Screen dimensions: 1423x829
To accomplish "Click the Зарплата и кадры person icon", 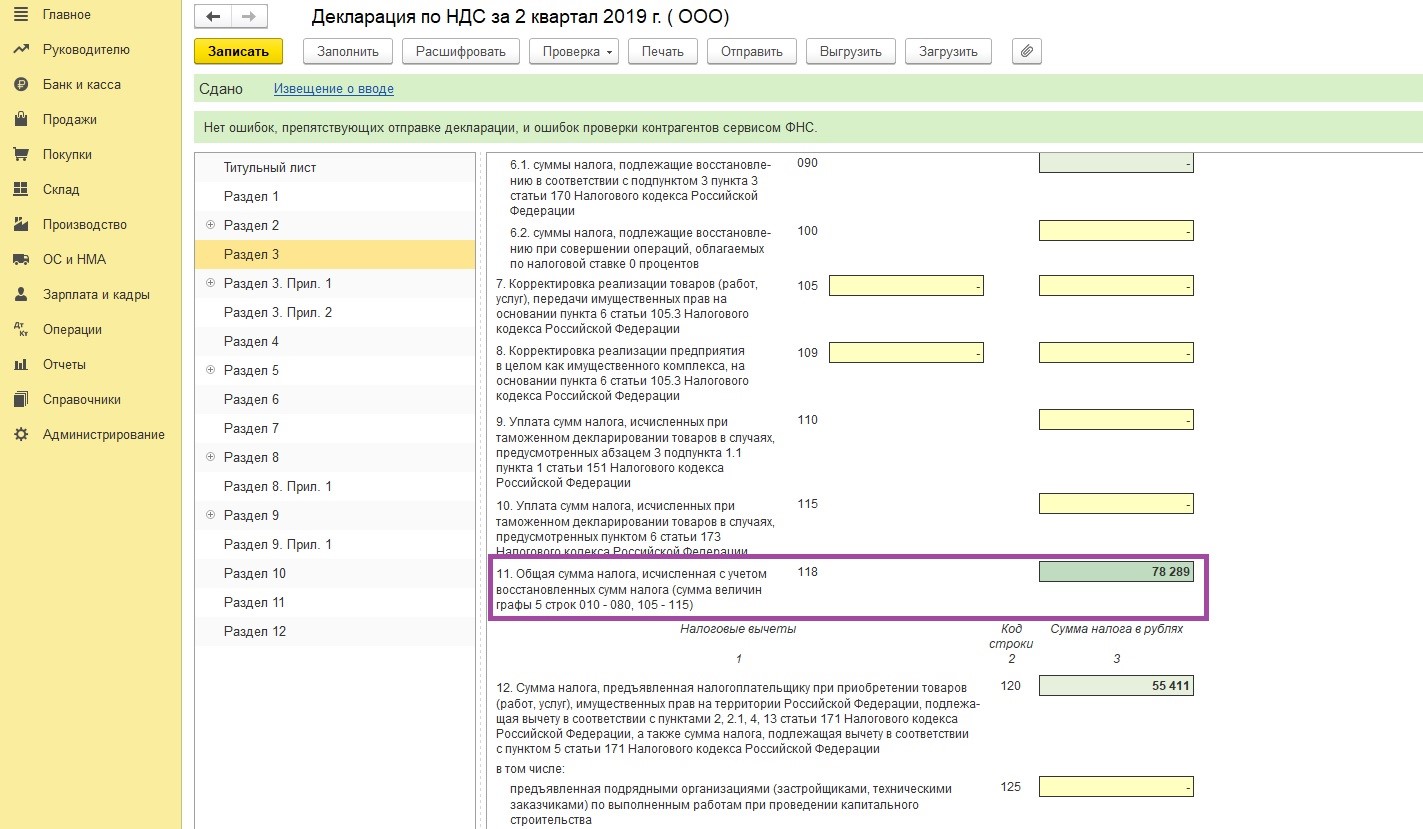I will click(x=20, y=294).
